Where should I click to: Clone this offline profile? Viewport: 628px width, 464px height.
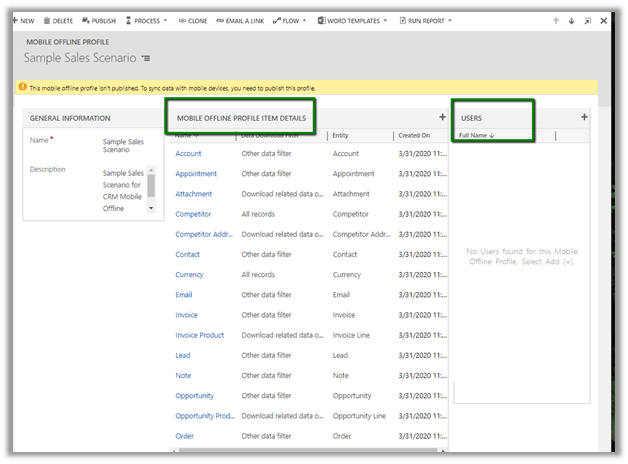193,20
